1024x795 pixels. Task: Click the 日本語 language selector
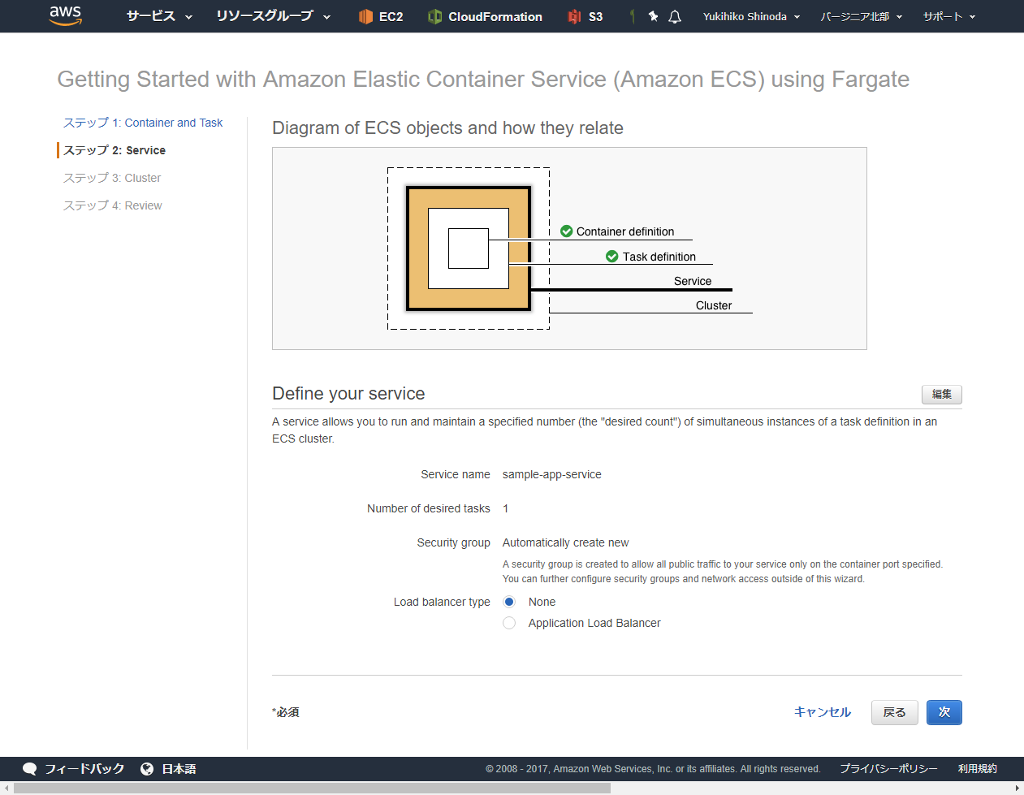(179, 769)
